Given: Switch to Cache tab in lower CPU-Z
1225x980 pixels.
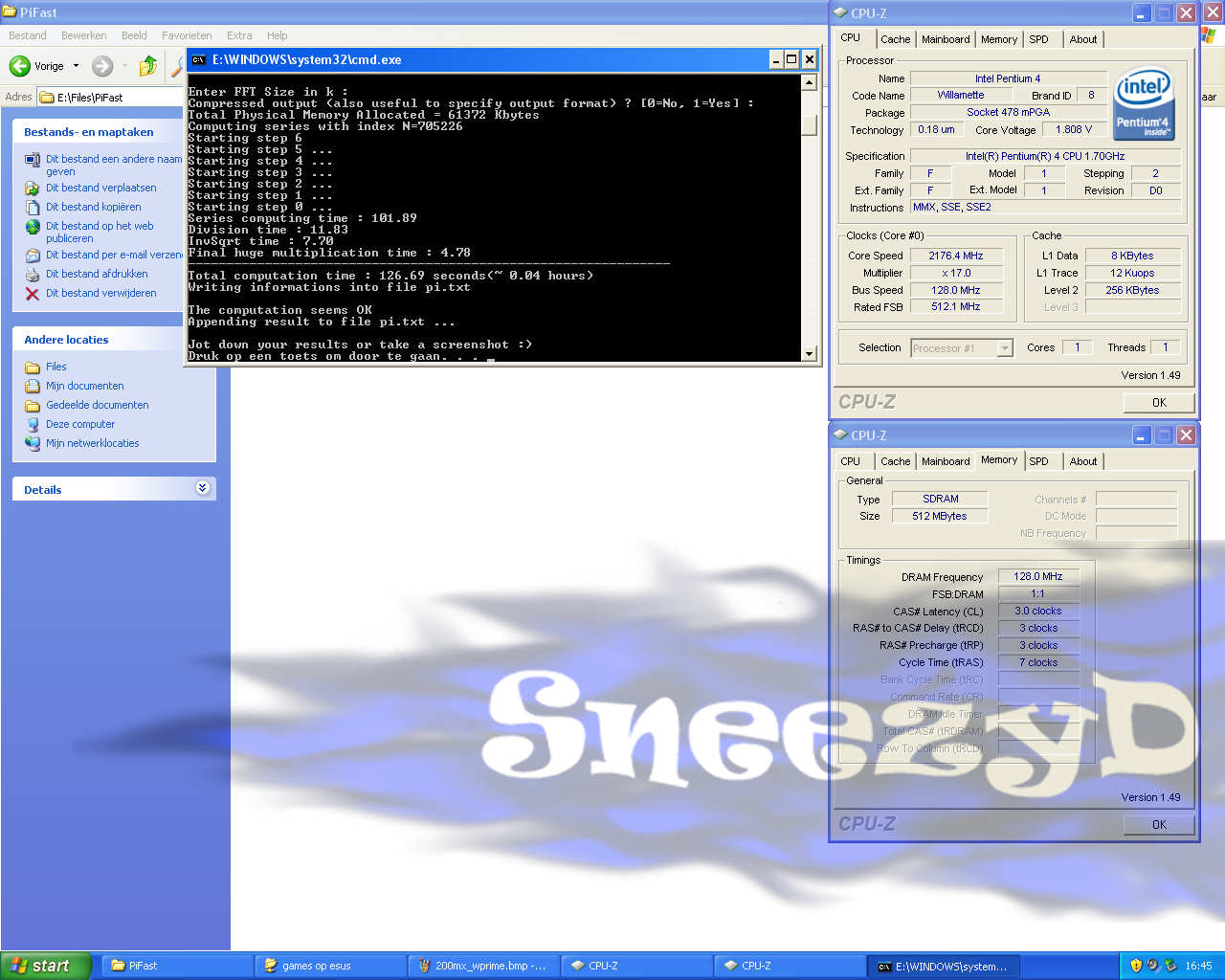Looking at the screenshot, I should (896, 461).
